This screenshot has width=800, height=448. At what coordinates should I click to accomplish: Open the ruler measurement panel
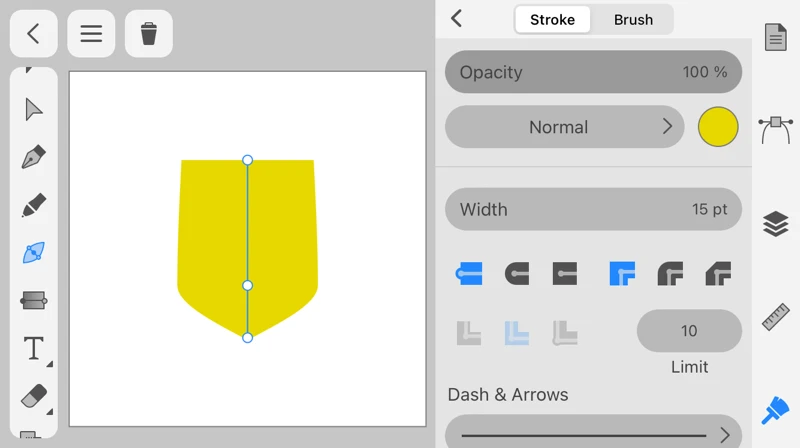776,316
